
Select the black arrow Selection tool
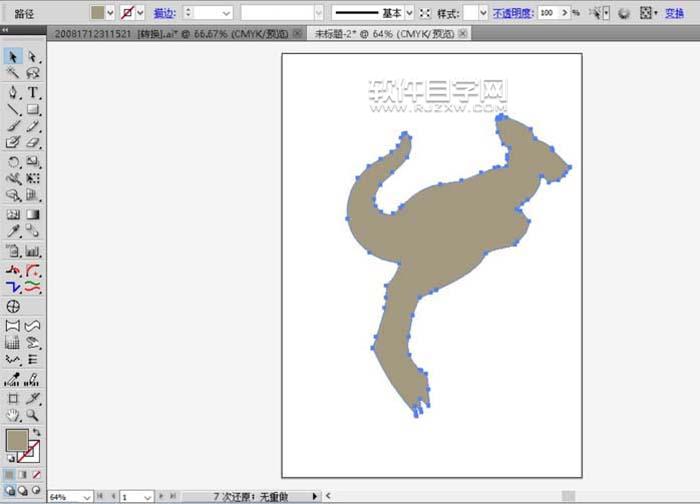12,57
